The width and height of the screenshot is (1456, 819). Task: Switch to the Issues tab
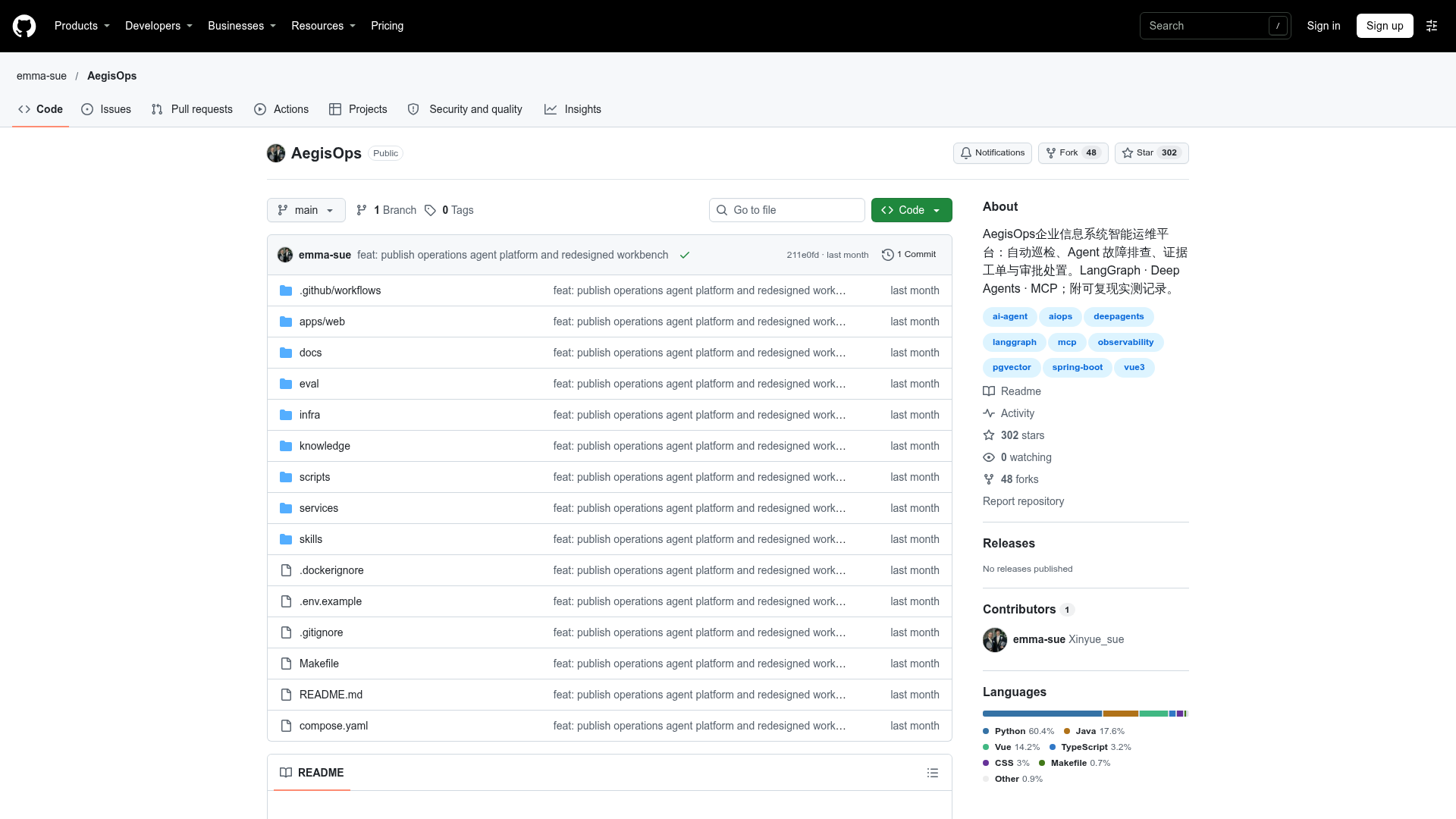coord(106,109)
